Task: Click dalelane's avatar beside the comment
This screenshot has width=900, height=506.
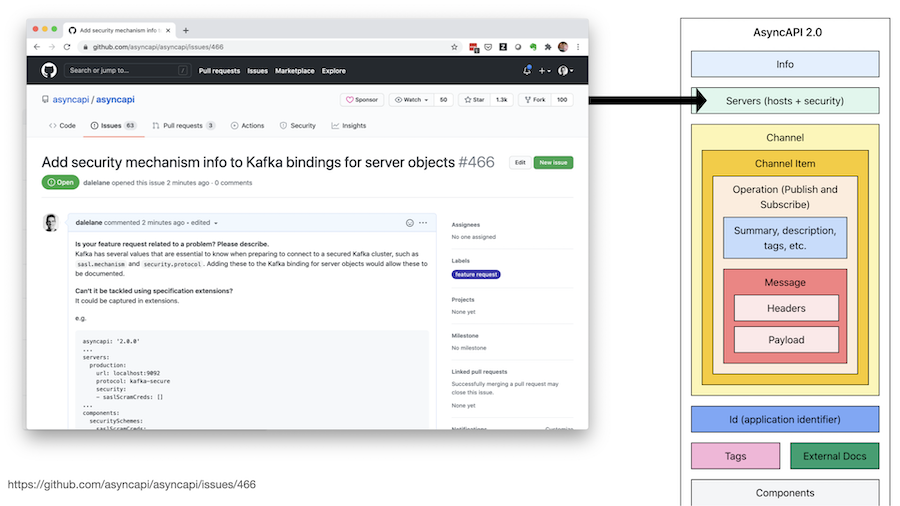Action: pyautogui.click(x=51, y=223)
